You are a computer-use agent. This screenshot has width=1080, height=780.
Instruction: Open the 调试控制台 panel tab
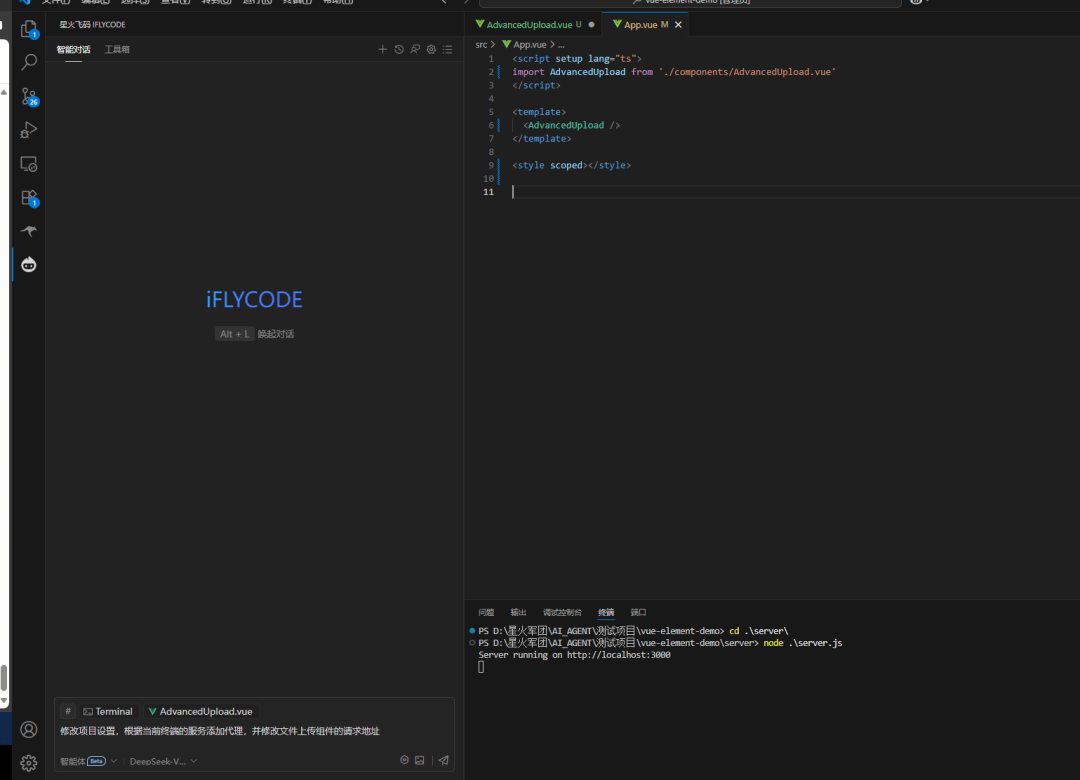pyautogui.click(x=562, y=613)
